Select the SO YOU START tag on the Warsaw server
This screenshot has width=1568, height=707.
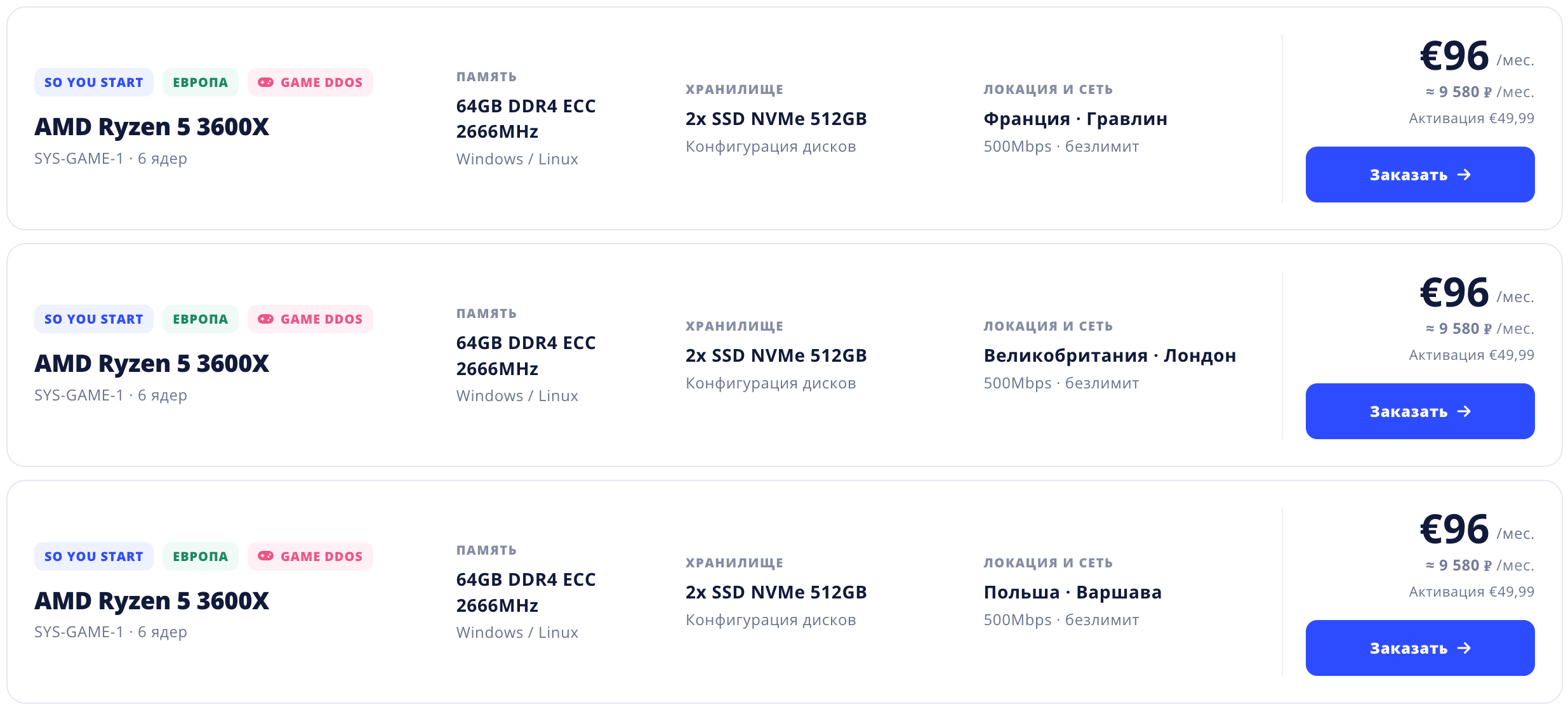point(94,556)
